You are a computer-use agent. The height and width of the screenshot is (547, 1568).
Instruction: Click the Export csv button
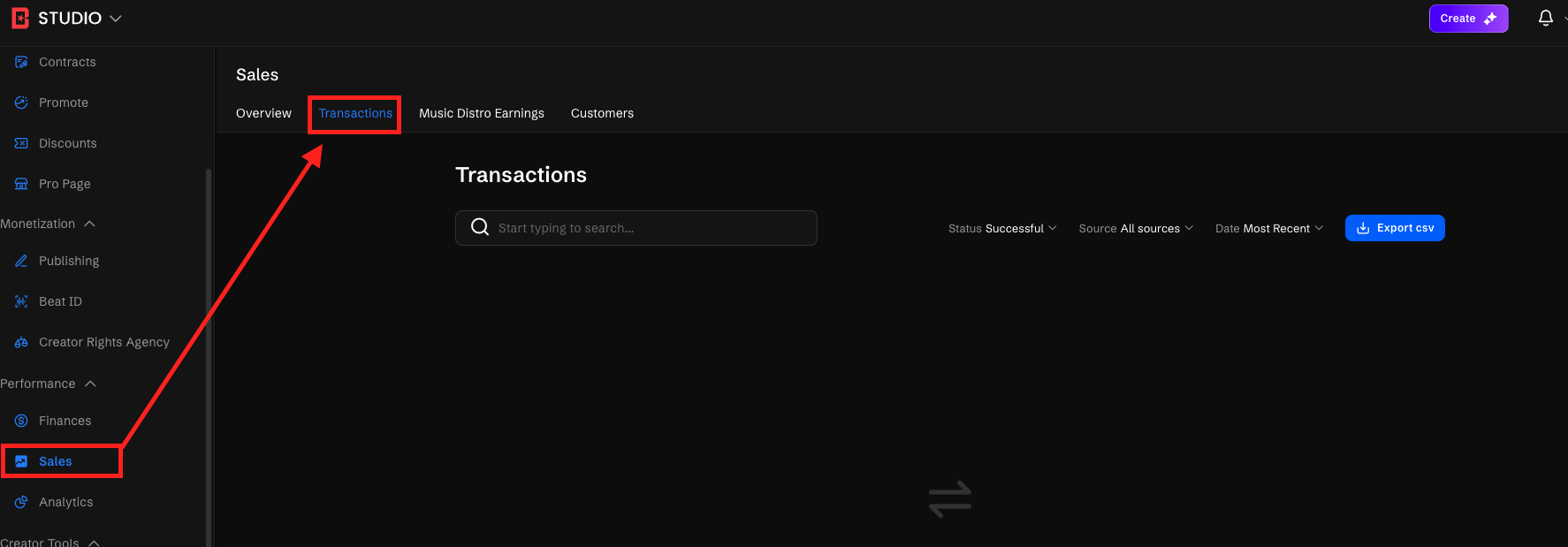tap(1395, 228)
